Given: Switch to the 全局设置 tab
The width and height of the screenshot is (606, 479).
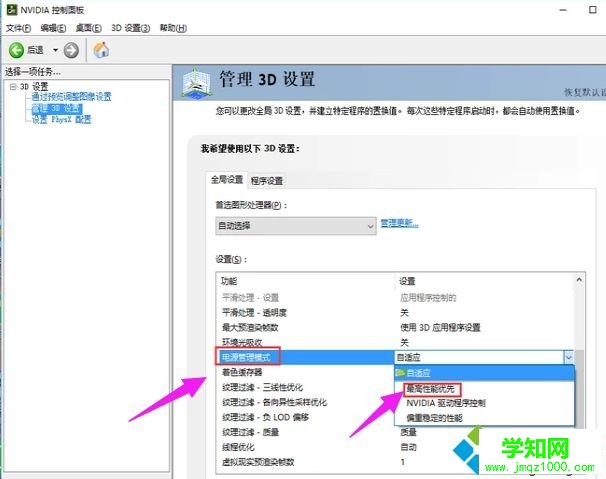Looking at the screenshot, I should pyautogui.click(x=226, y=179).
